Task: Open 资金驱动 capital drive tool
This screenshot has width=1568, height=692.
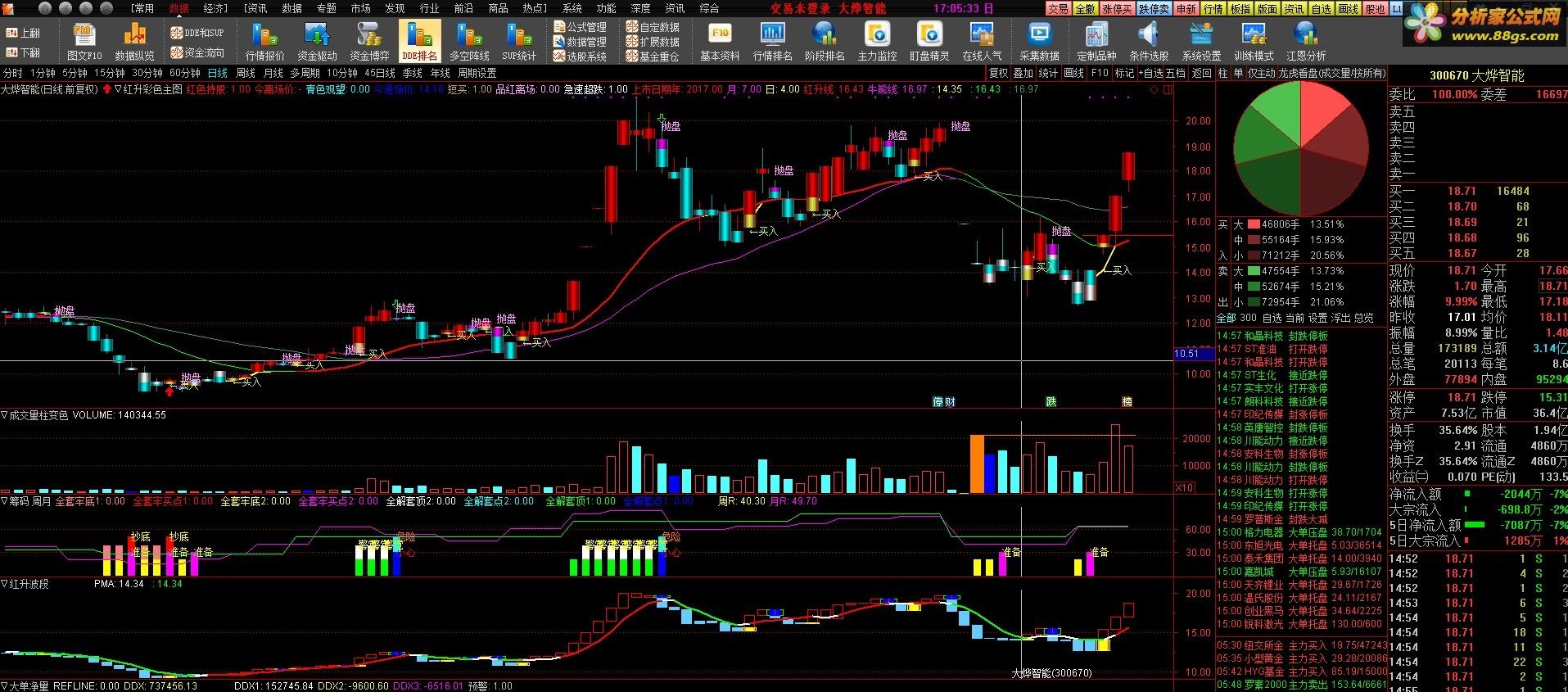Action: tap(317, 42)
